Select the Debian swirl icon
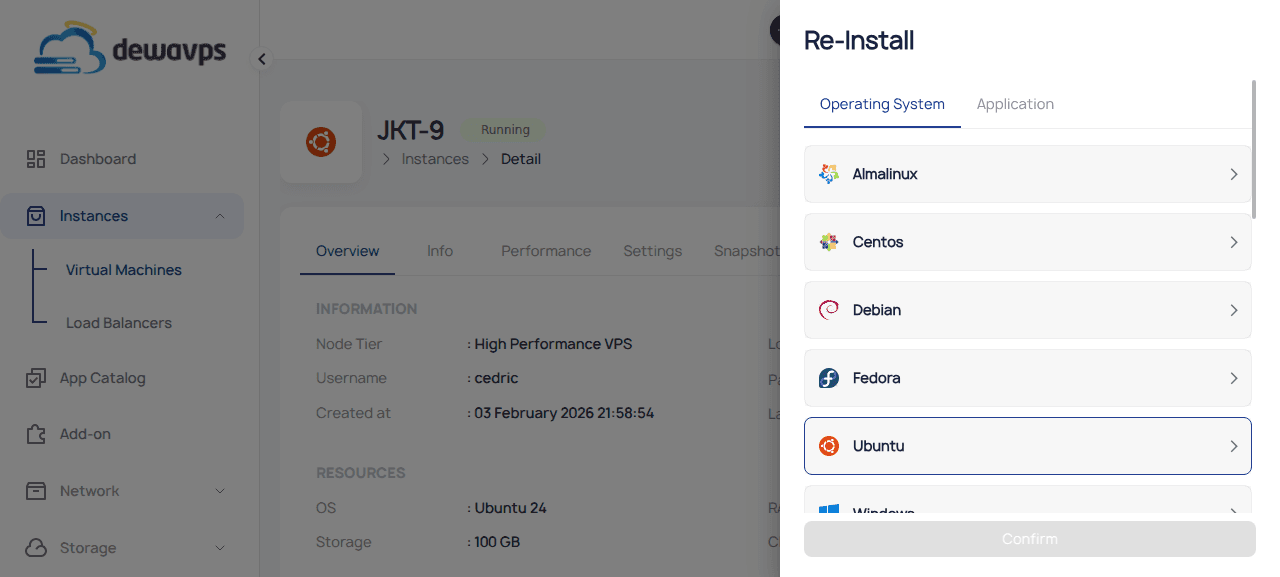Image resolution: width=1280 pixels, height=577 pixels. 828,310
